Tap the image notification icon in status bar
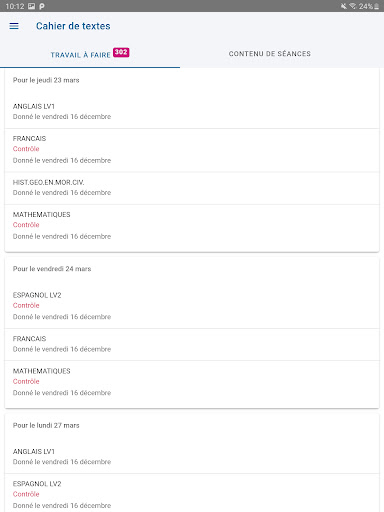Viewport: 384px width, 512px height. 31,6
